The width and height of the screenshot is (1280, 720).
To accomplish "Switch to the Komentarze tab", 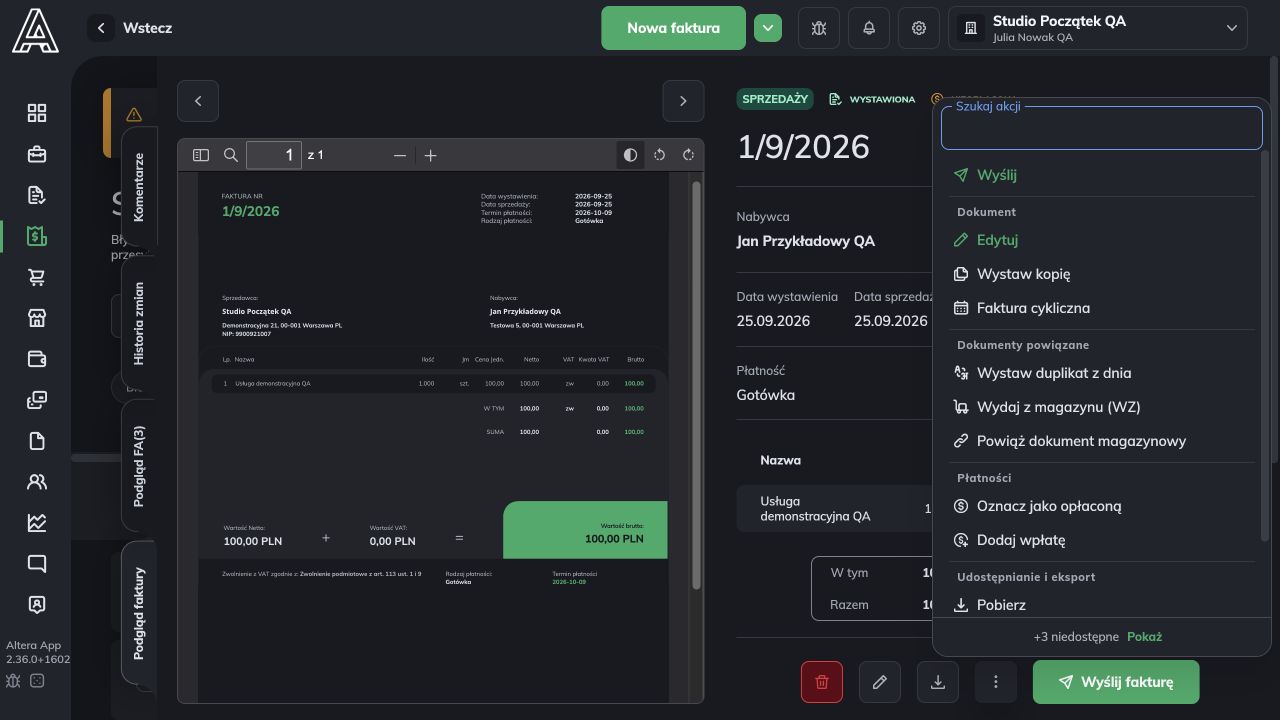I will (x=139, y=187).
